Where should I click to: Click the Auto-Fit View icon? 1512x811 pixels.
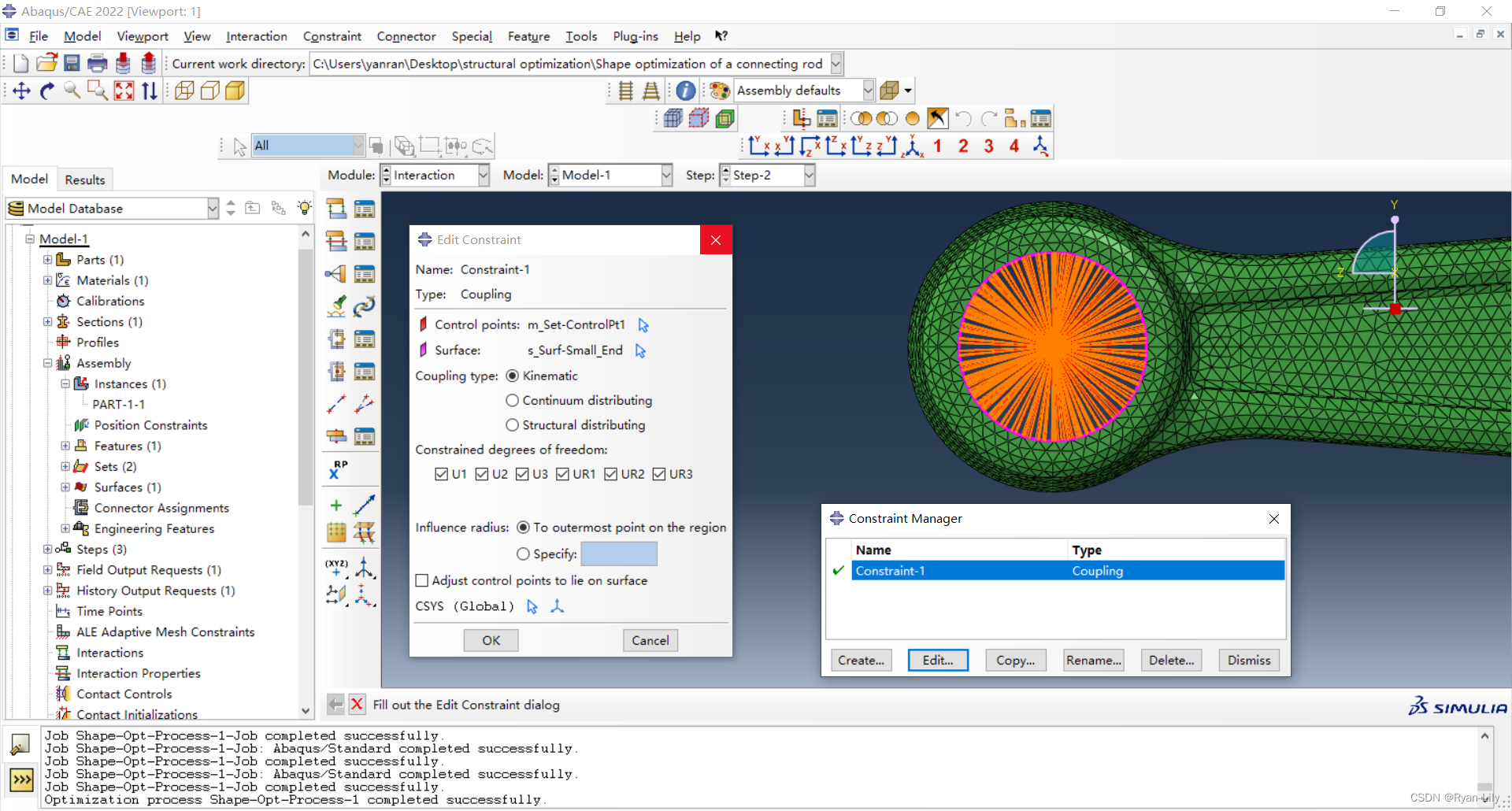(124, 91)
